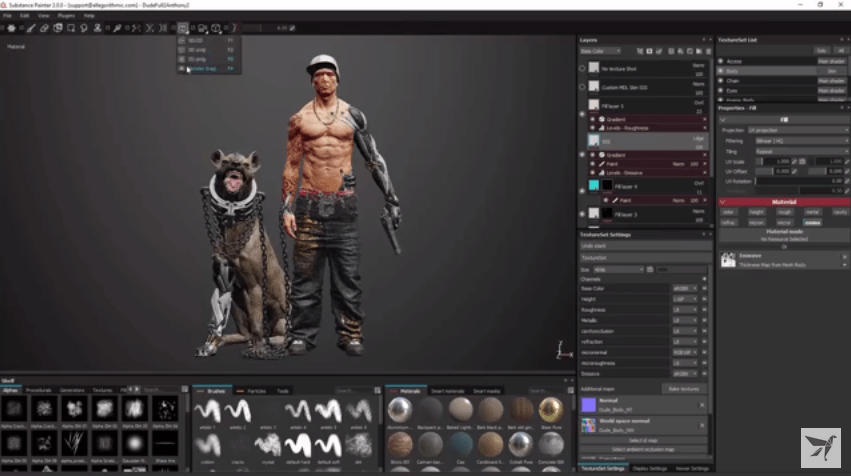Click Main shader button for Access

tap(831, 61)
